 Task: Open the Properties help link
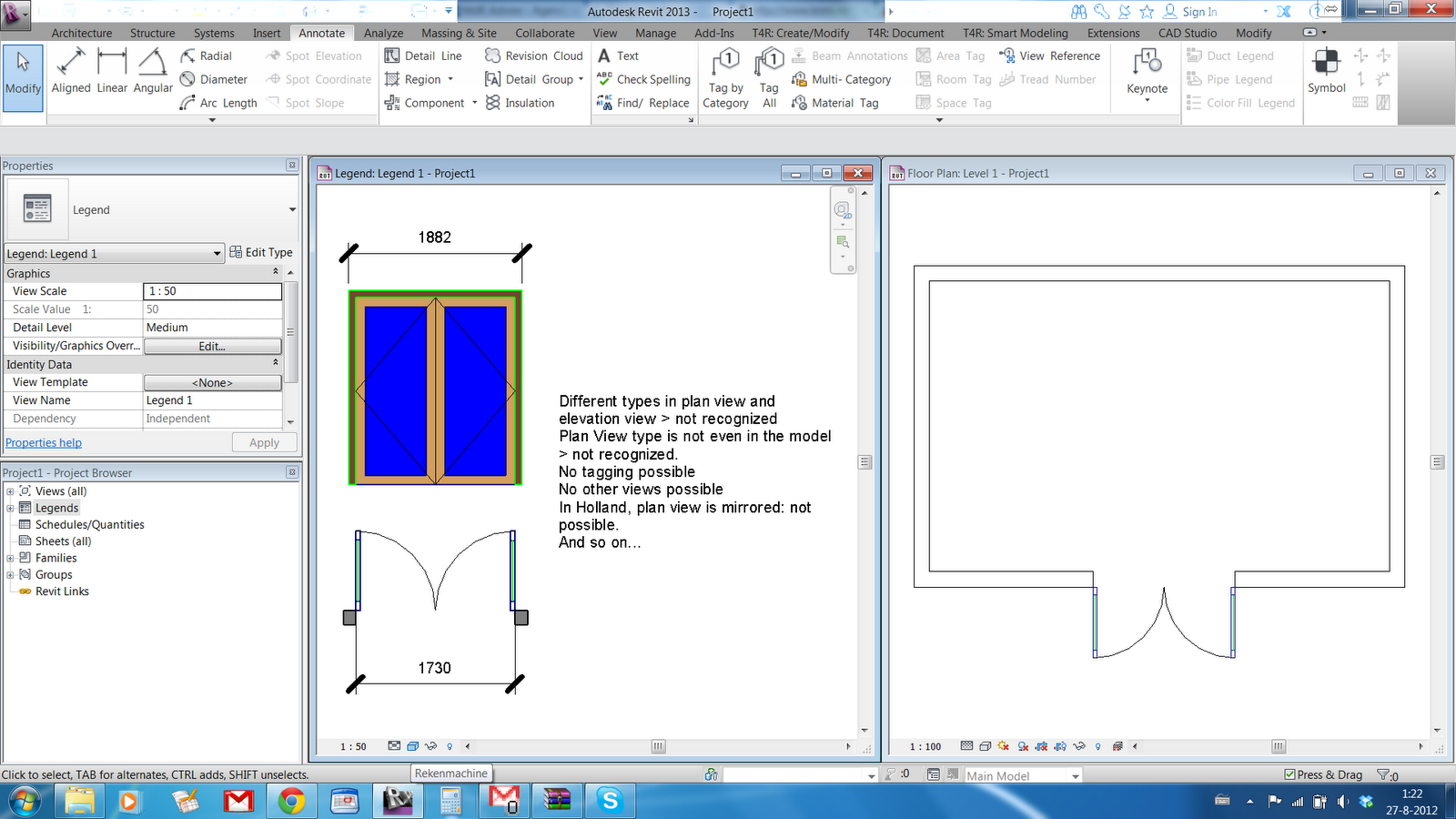(x=44, y=442)
